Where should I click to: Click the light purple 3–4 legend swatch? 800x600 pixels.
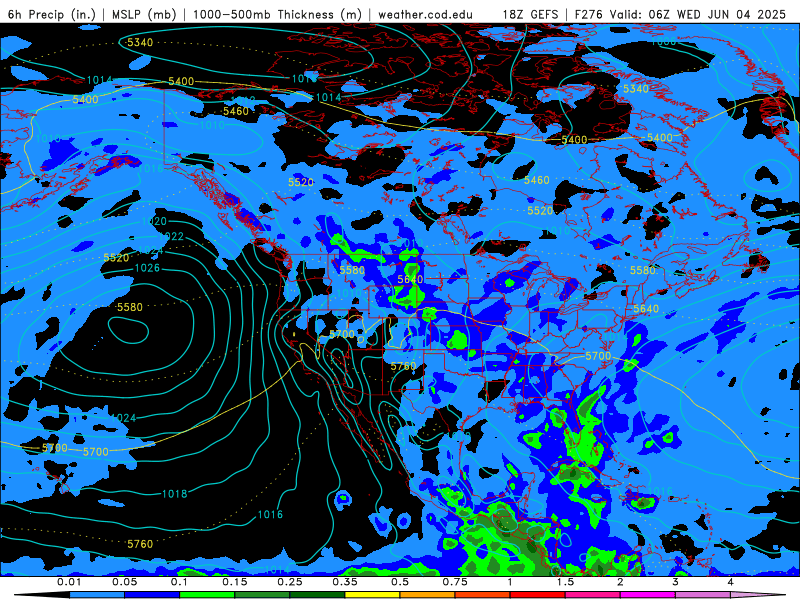(x=703, y=595)
